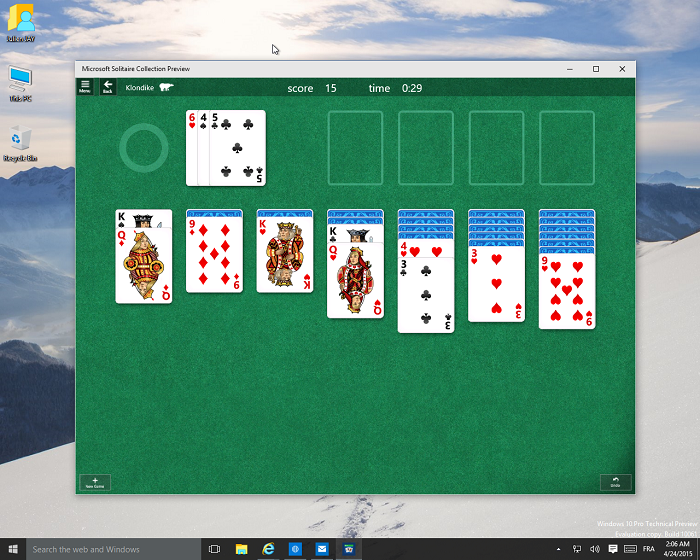Open the Mail app from taskbar

(x=322, y=549)
